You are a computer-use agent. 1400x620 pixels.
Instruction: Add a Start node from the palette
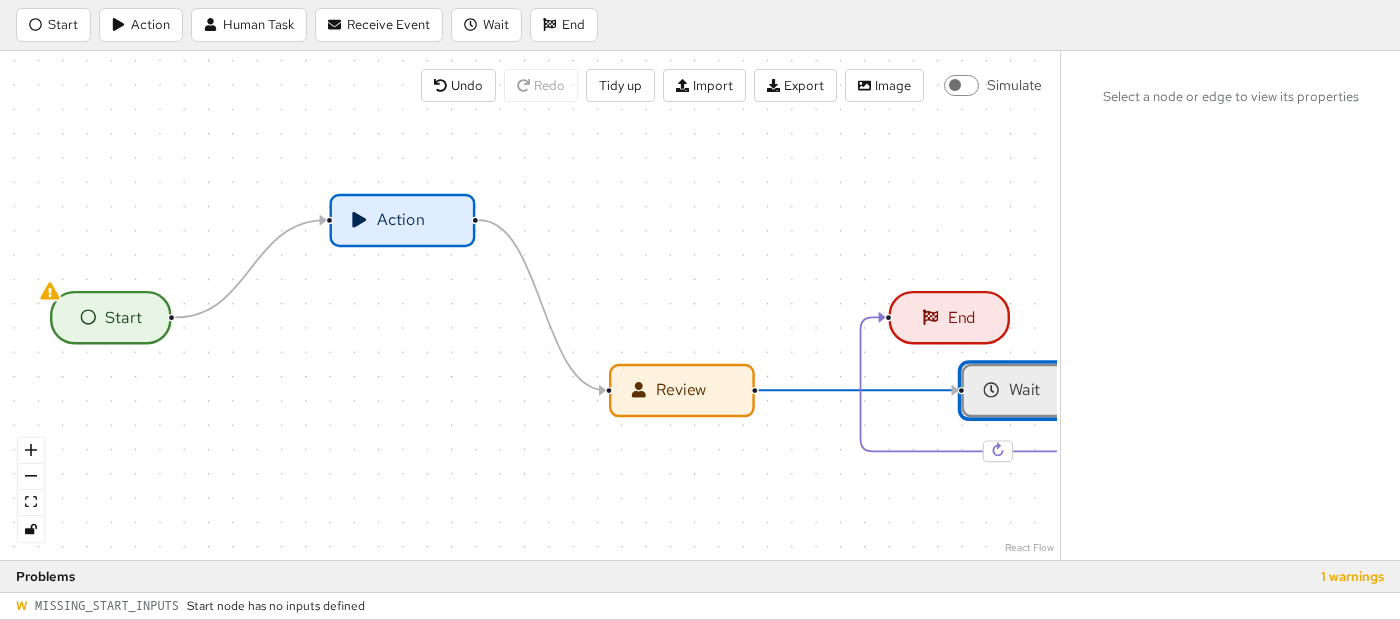coord(53,25)
